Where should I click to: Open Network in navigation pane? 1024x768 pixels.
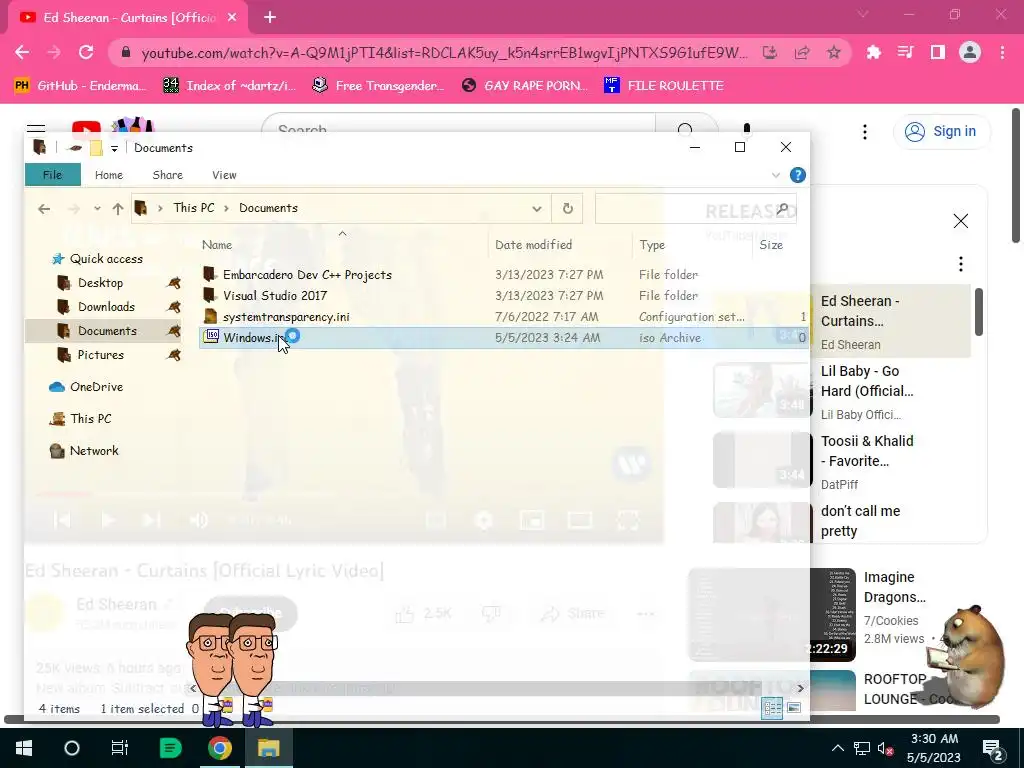click(93, 451)
